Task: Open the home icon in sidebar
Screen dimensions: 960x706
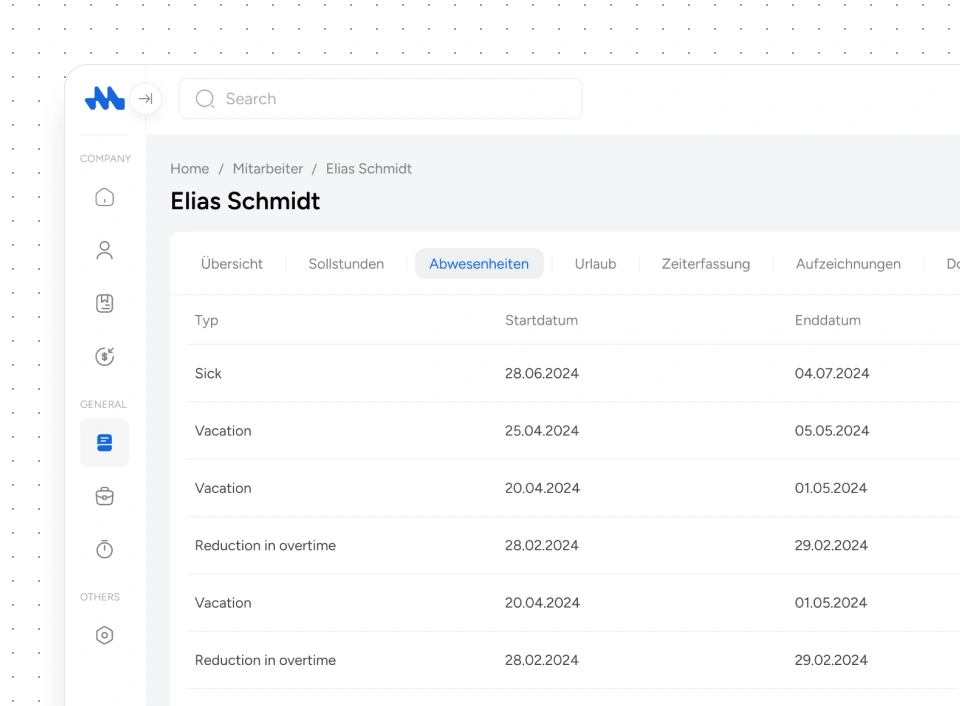Action: point(104,197)
